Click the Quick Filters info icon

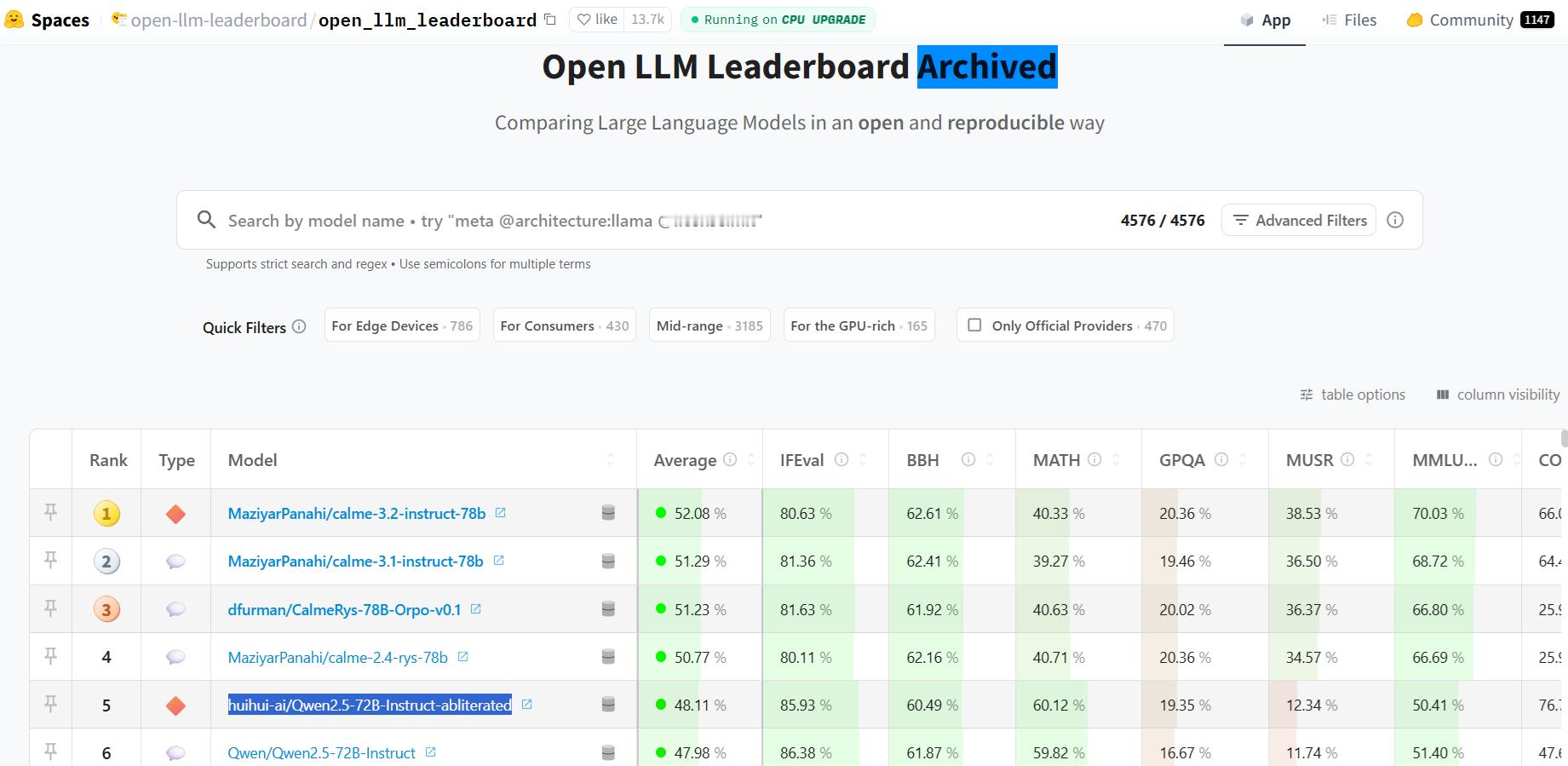(x=299, y=326)
